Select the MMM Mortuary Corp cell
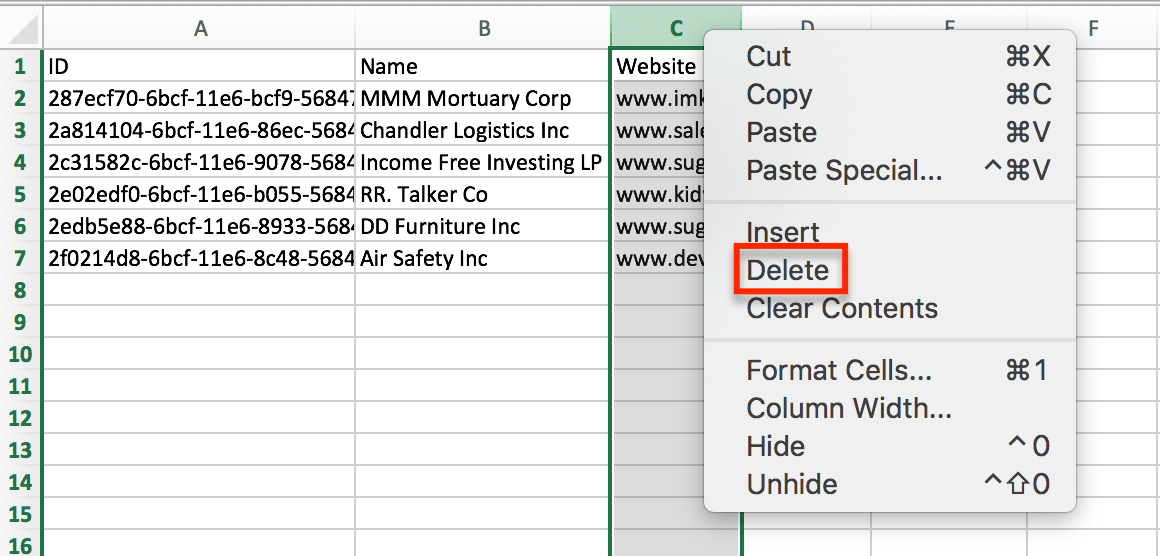 click(x=483, y=98)
